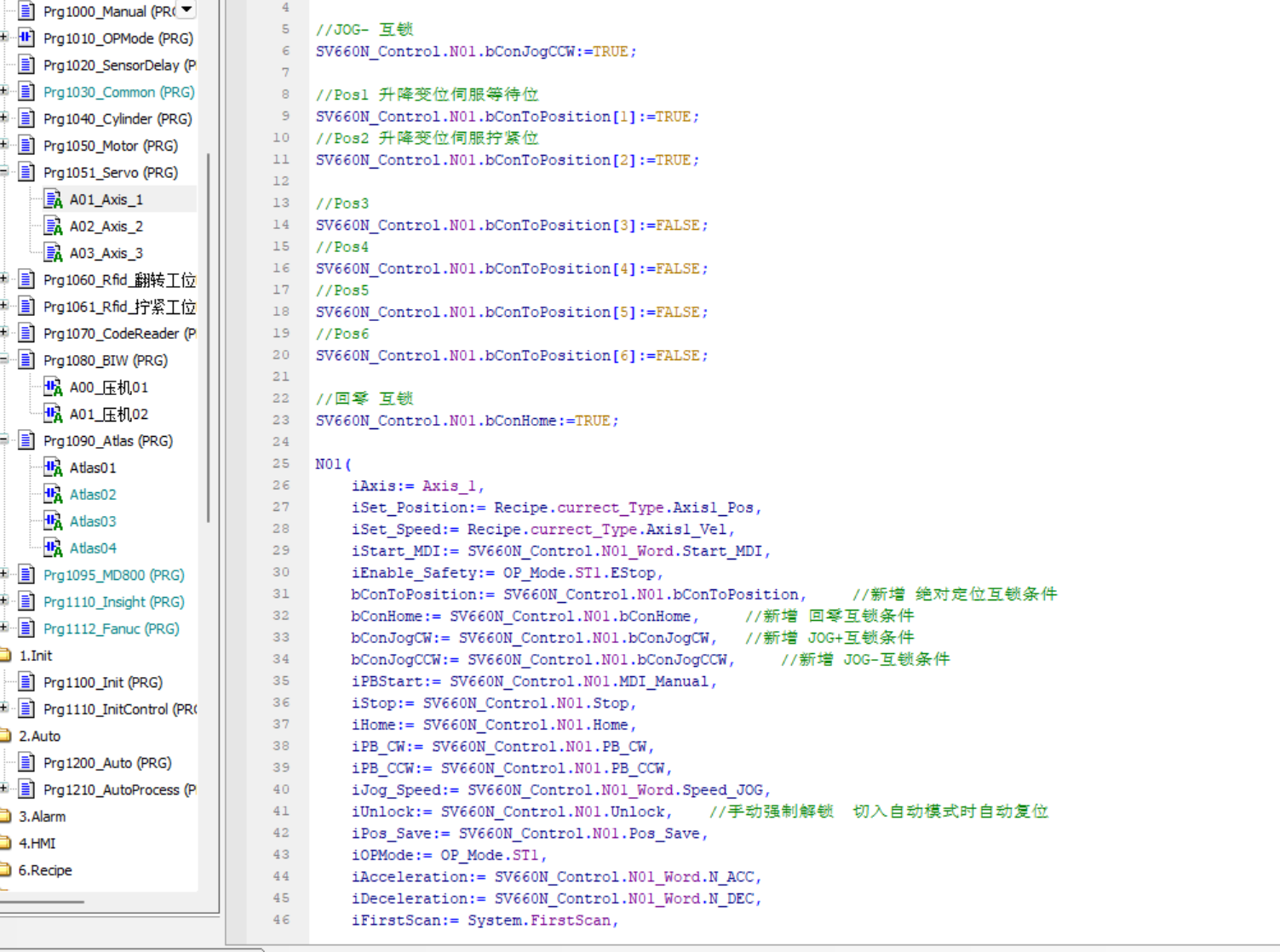Click the iOPMode:= OP_Mode.ST1 line
The image size is (1280, 952).
click(x=449, y=855)
